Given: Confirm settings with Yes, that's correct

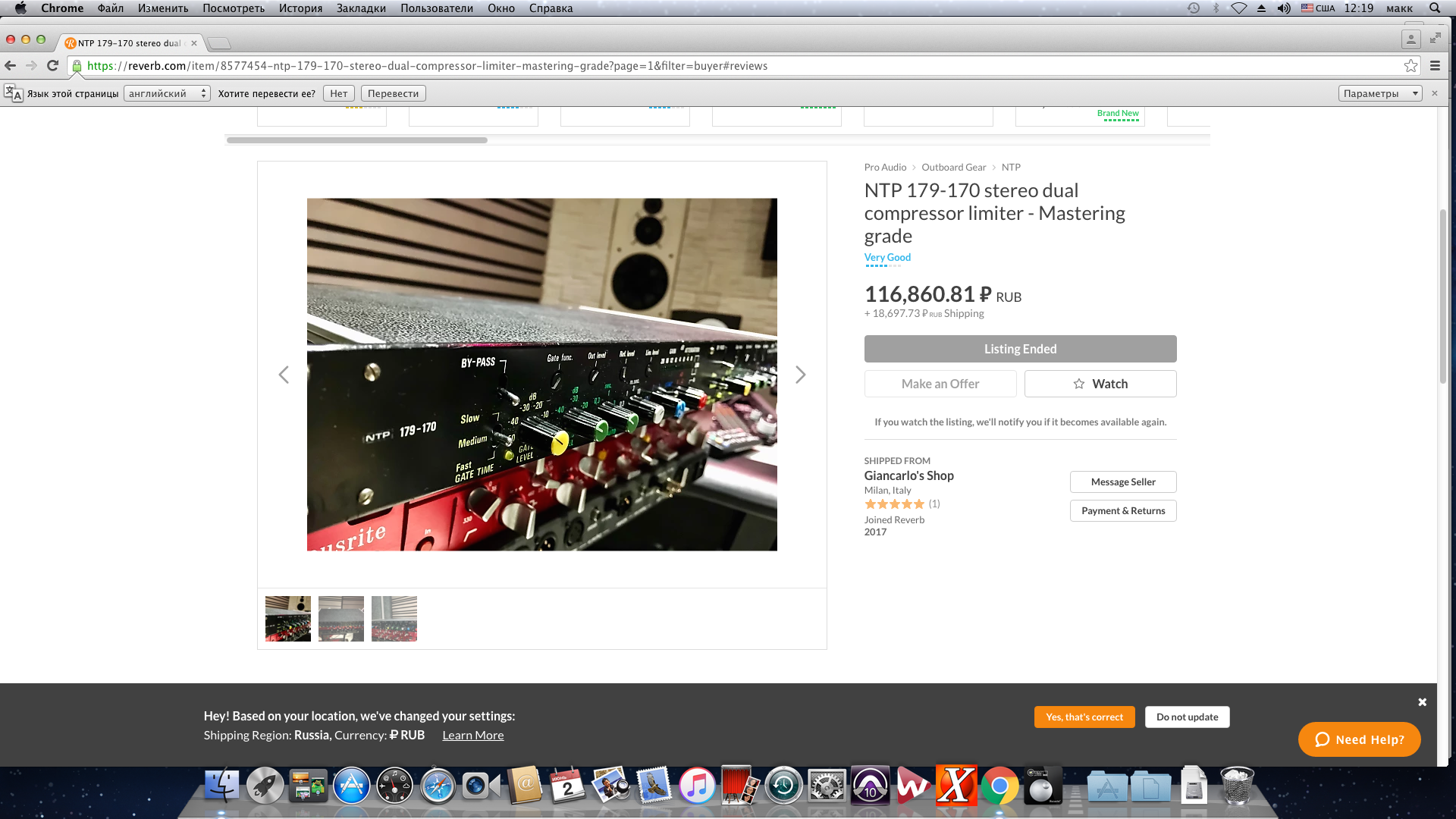Looking at the screenshot, I should tap(1084, 717).
